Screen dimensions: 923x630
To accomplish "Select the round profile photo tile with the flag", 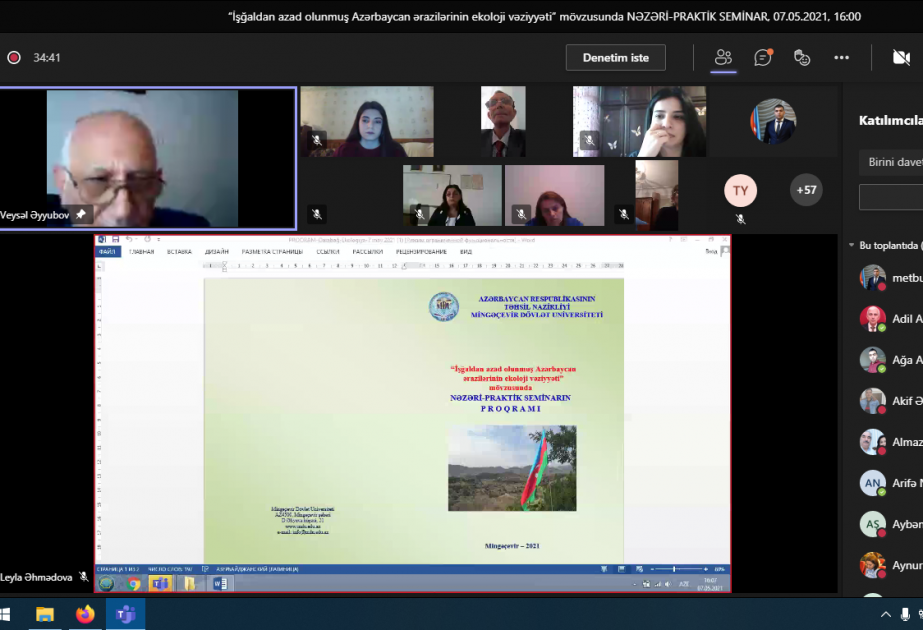I will click(x=773, y=122).
